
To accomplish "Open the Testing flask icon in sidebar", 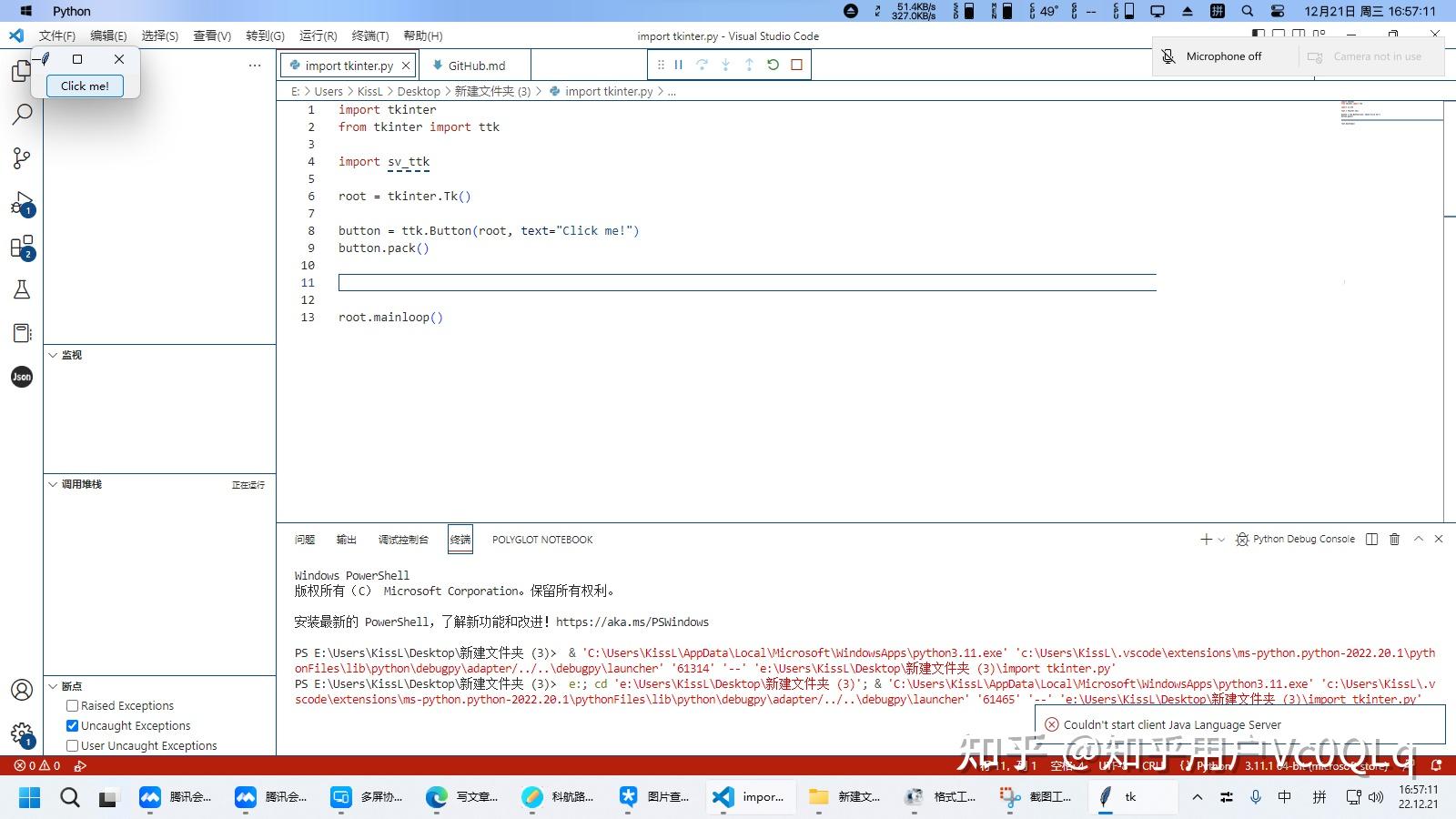I will (22, 289).
